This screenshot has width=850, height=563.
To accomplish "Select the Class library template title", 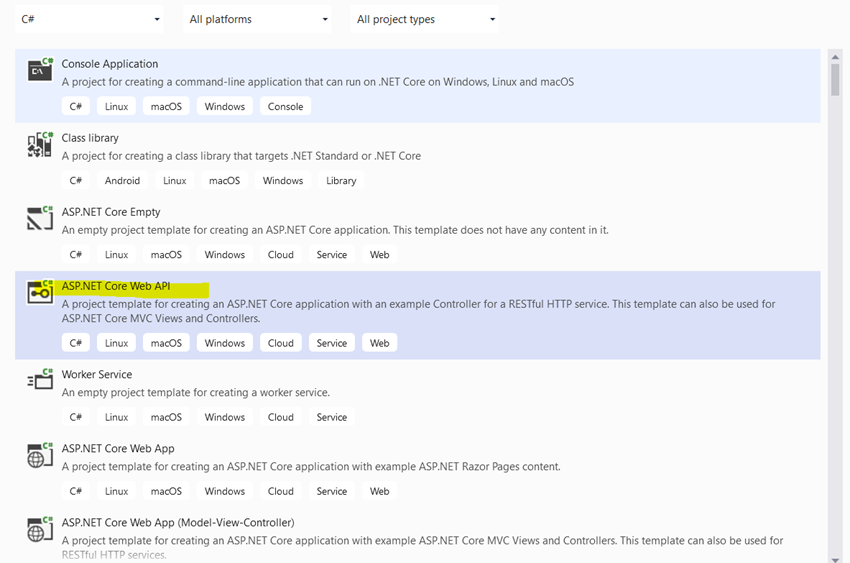I will pos(90,138).
